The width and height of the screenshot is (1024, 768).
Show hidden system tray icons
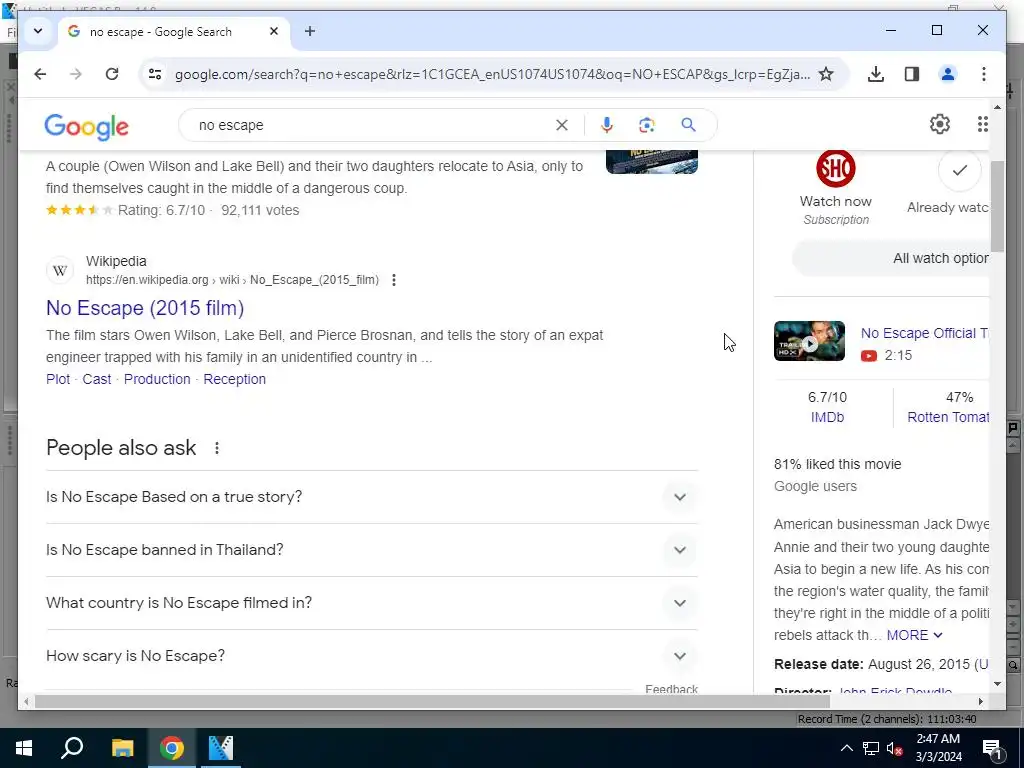coord(846,748)
